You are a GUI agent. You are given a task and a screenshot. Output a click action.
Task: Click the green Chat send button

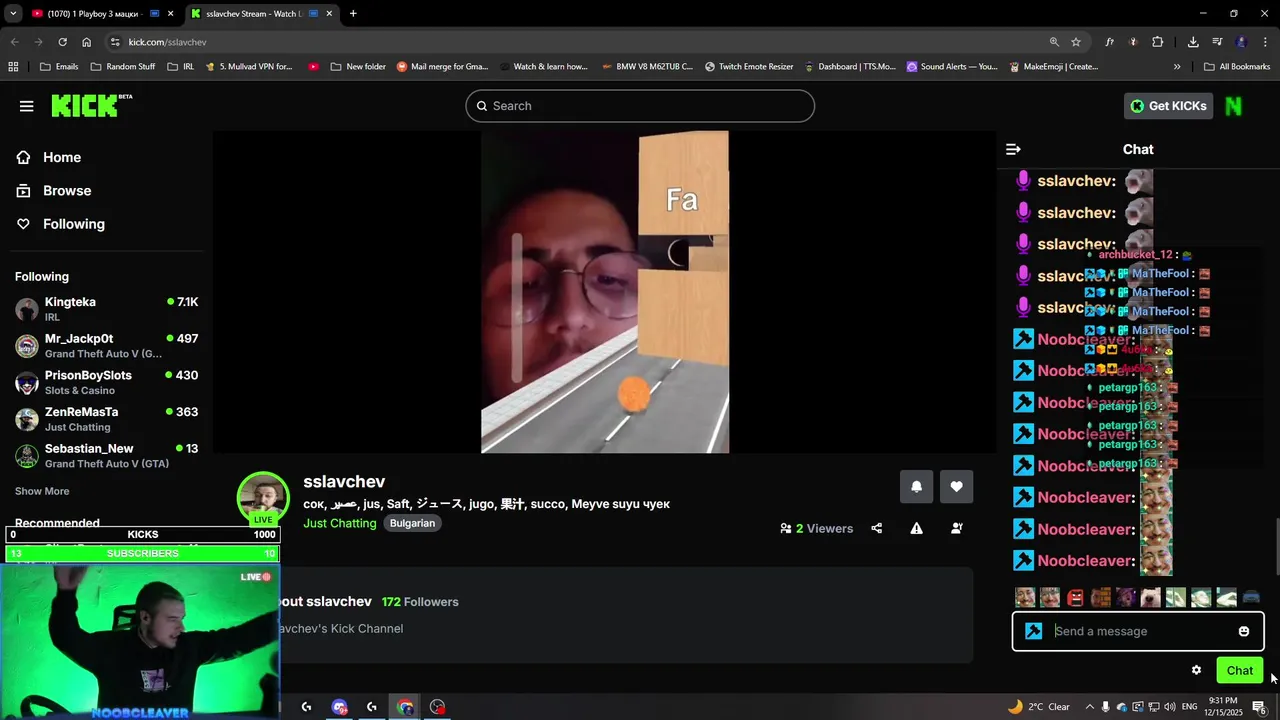[x=1239, y=670]
